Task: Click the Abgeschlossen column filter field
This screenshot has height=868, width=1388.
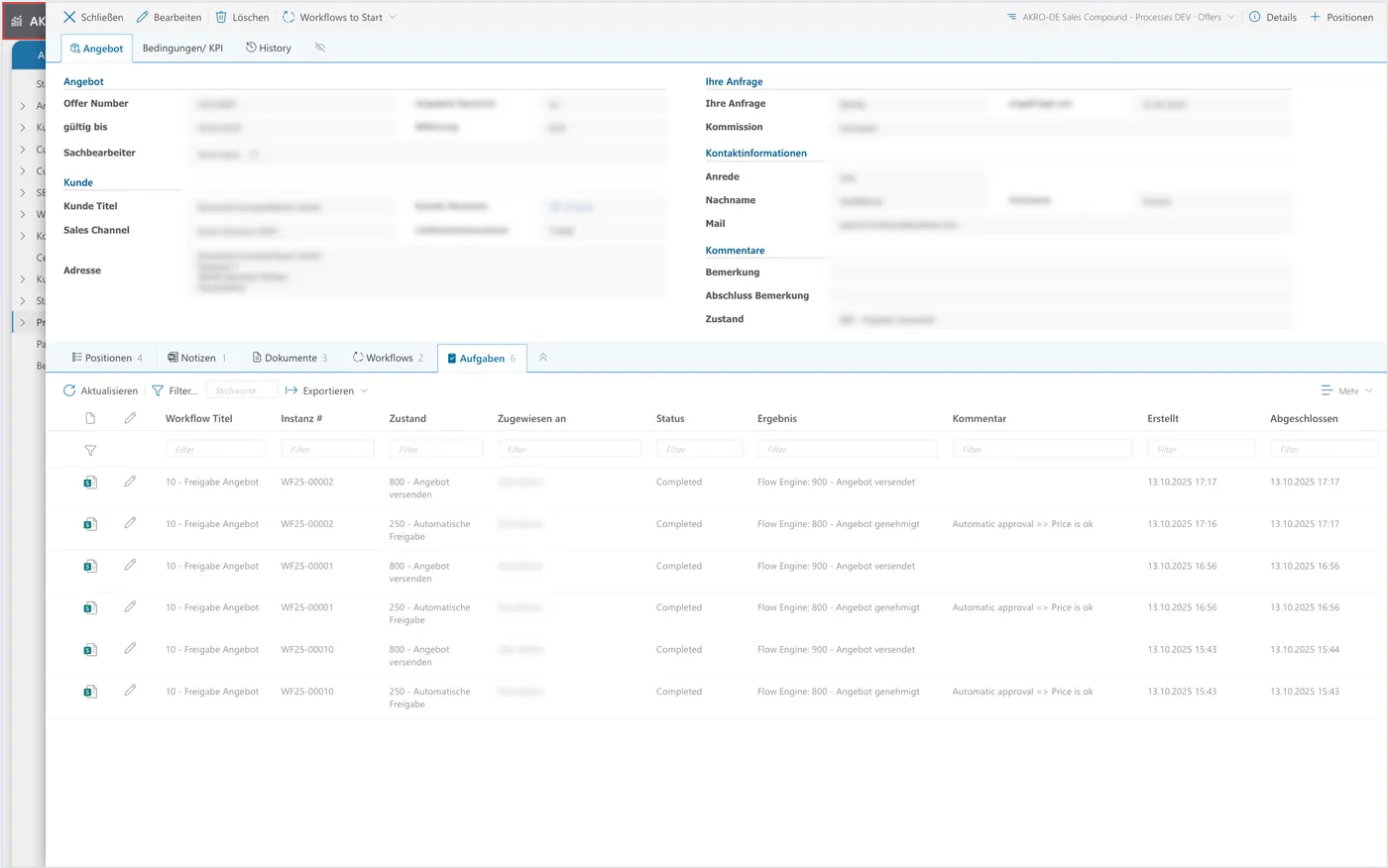Action: [1325, 449]
